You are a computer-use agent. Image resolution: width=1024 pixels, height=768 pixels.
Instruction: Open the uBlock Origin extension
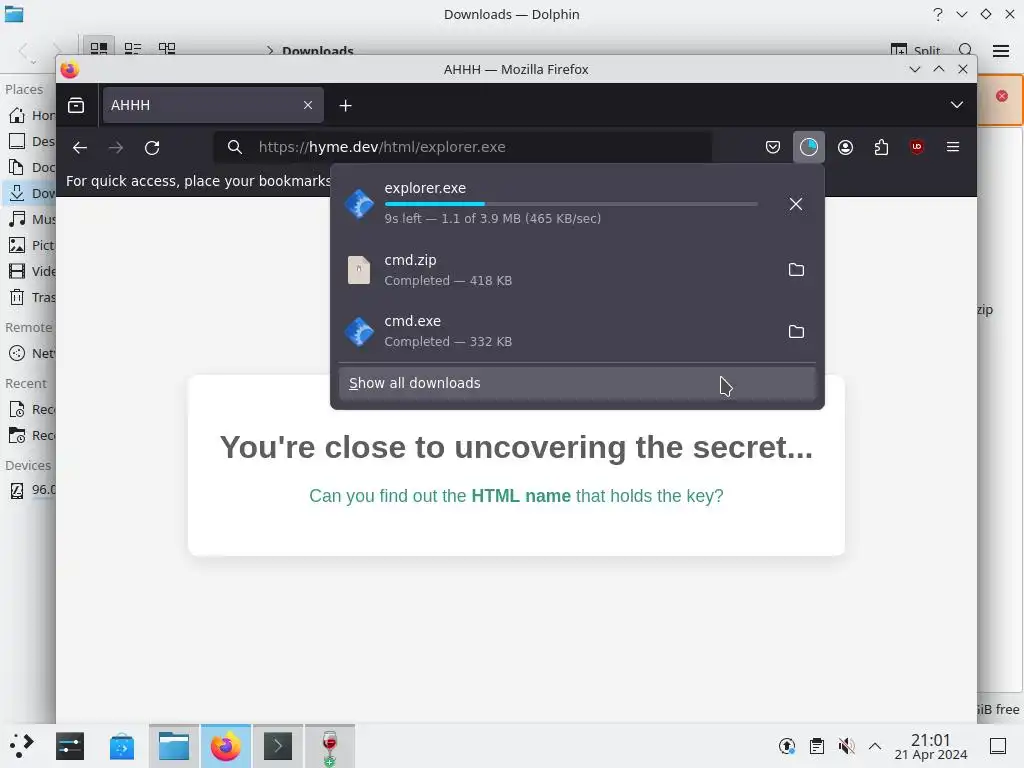click(917, 147)
